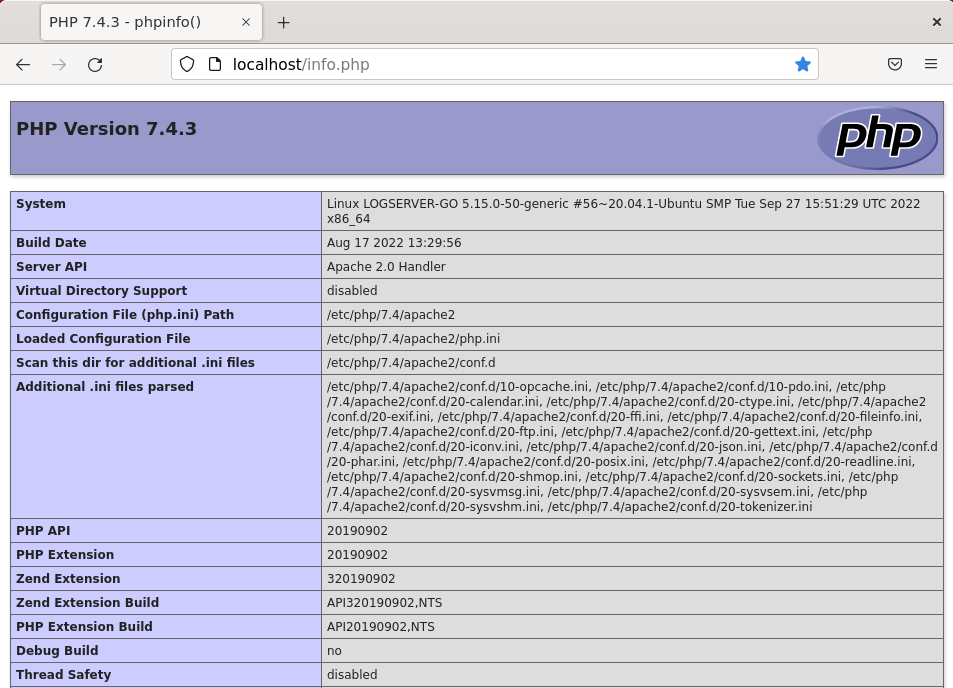Open a new browser tab
The width and height of the screenshot is (953, 688).
coord(284,22)
